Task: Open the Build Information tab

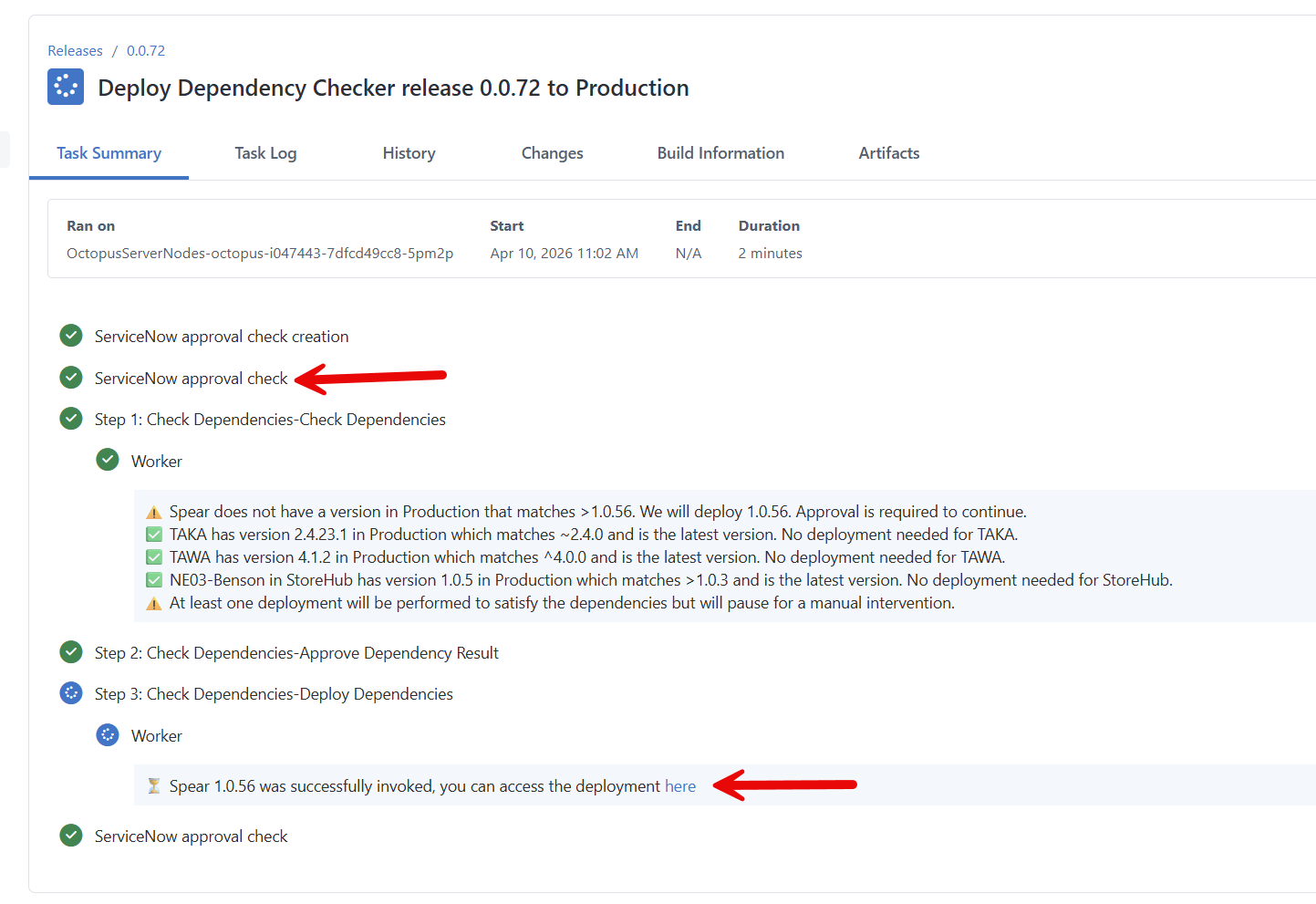Action: tap(720, 153)
